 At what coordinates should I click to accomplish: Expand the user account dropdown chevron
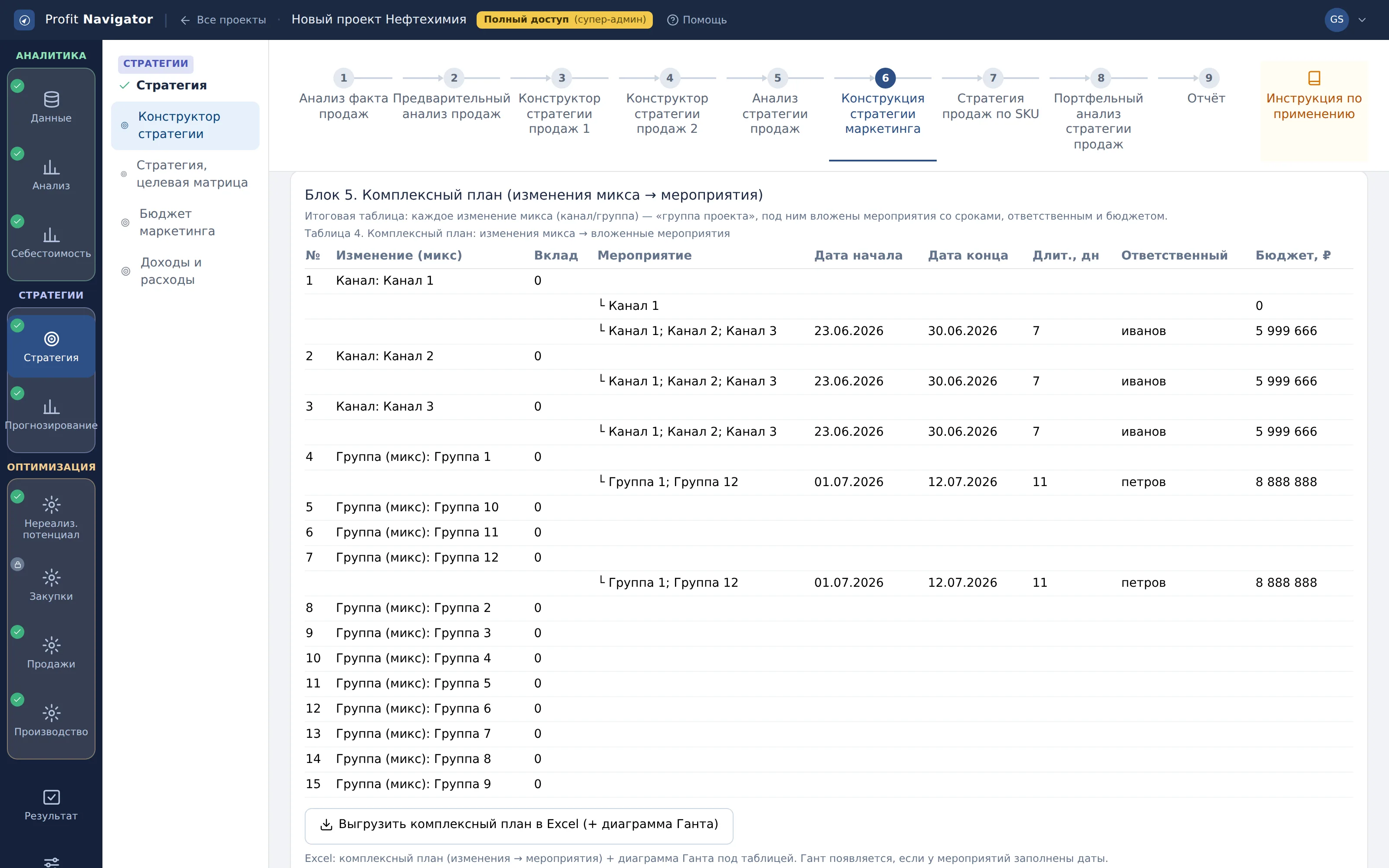(x=1362, y=20)
